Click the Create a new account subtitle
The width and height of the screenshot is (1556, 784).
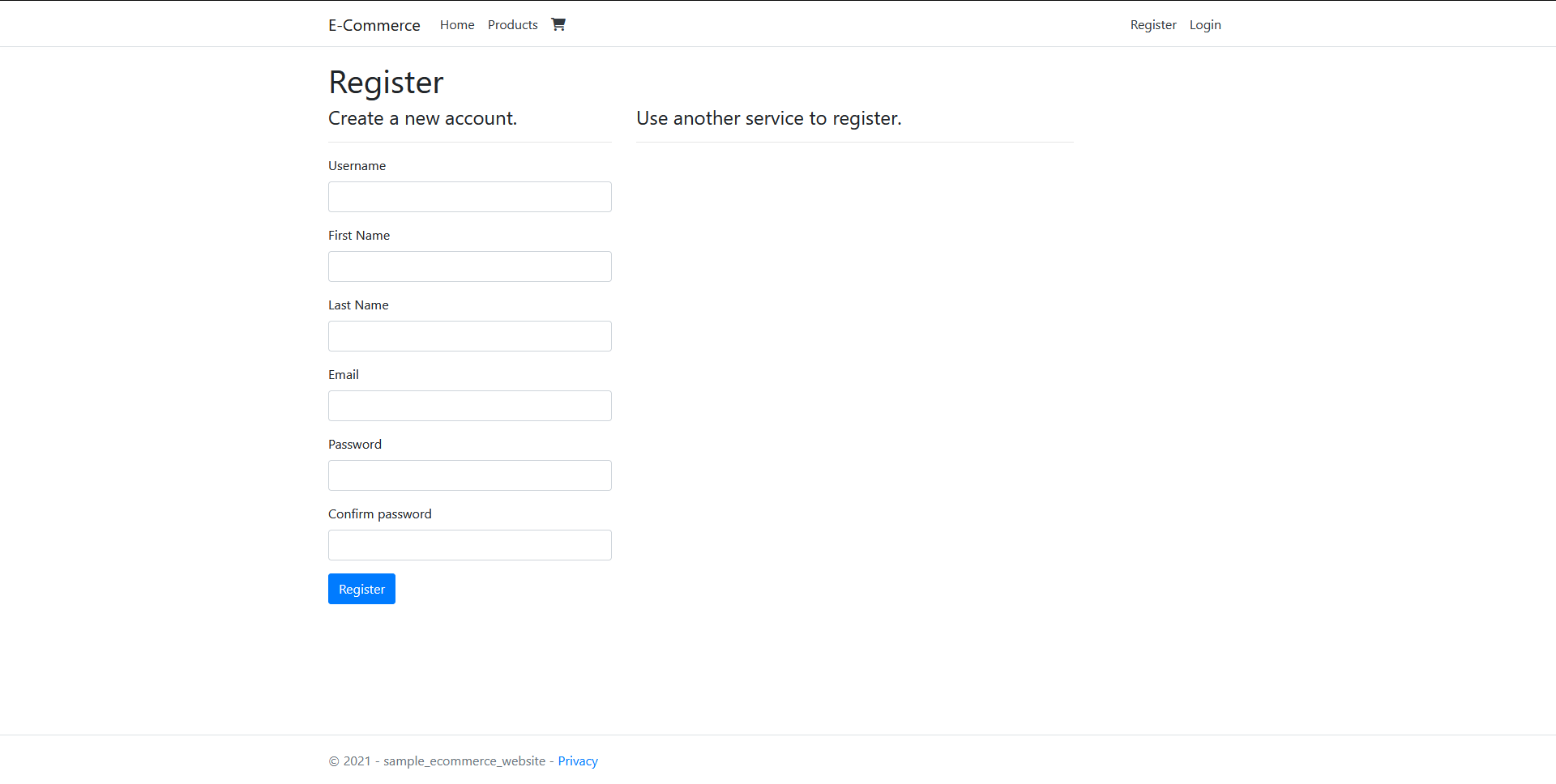pyautogui.click(x=422, y=118)
